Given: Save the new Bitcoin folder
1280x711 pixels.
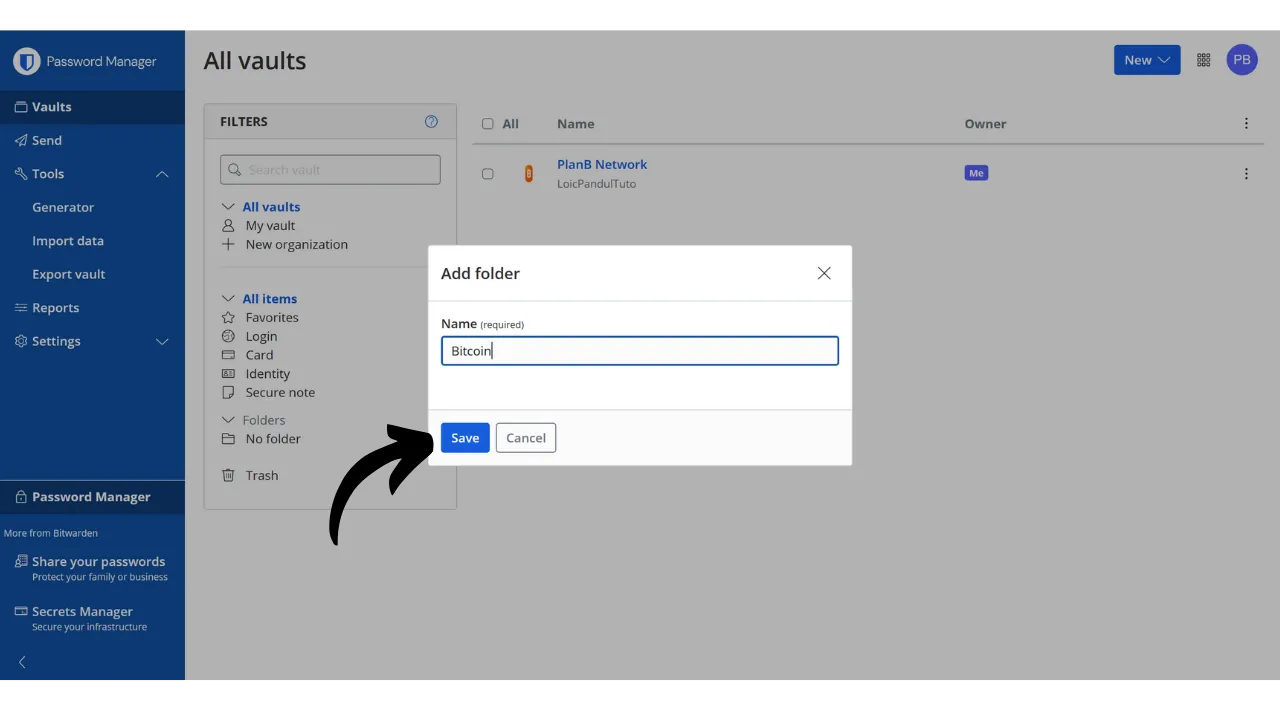Looking at the screenshot, I should (465, 438).
